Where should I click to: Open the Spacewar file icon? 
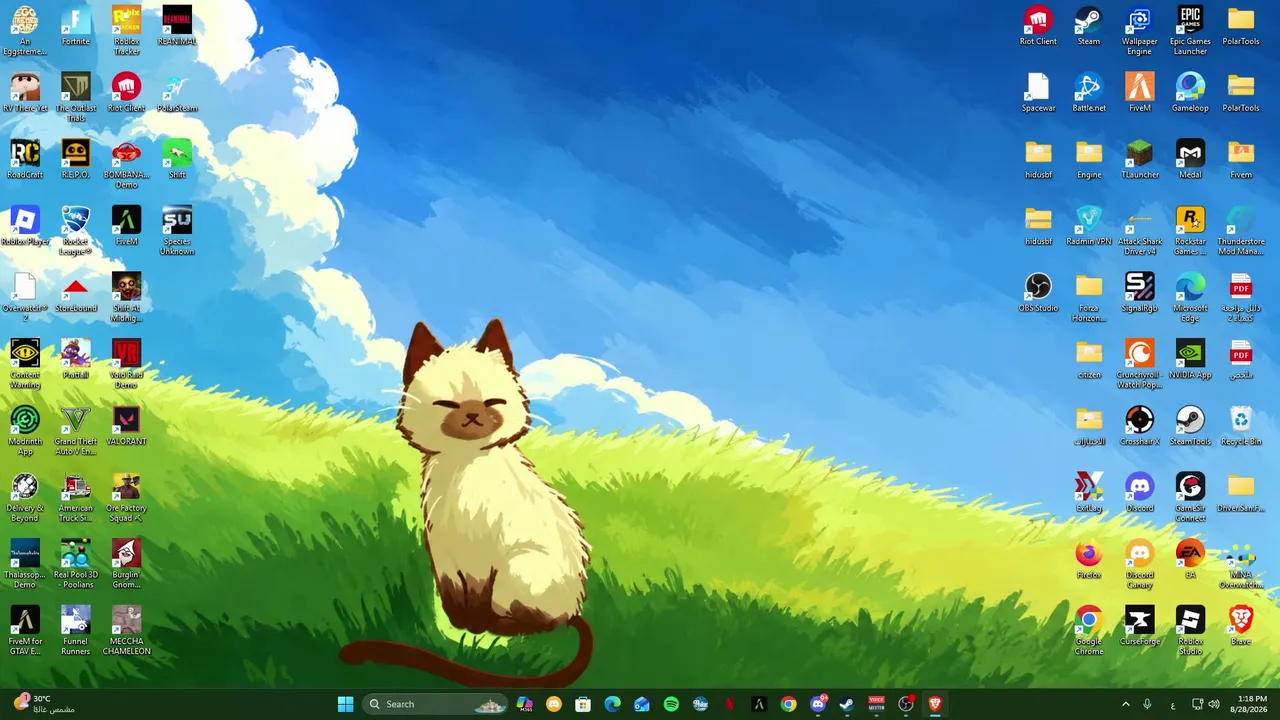pos(1038,92)
